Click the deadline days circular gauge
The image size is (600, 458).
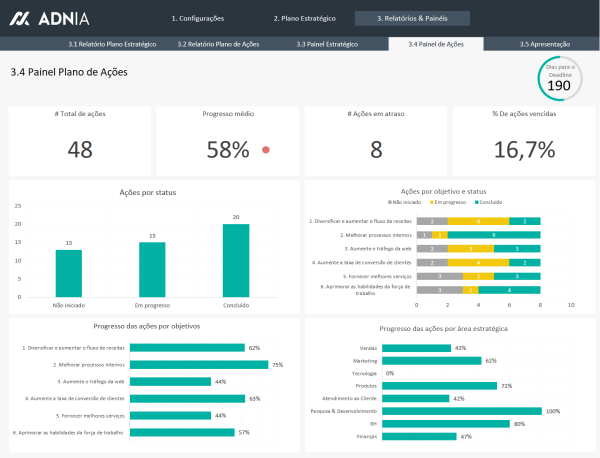(x=558, y=79)
